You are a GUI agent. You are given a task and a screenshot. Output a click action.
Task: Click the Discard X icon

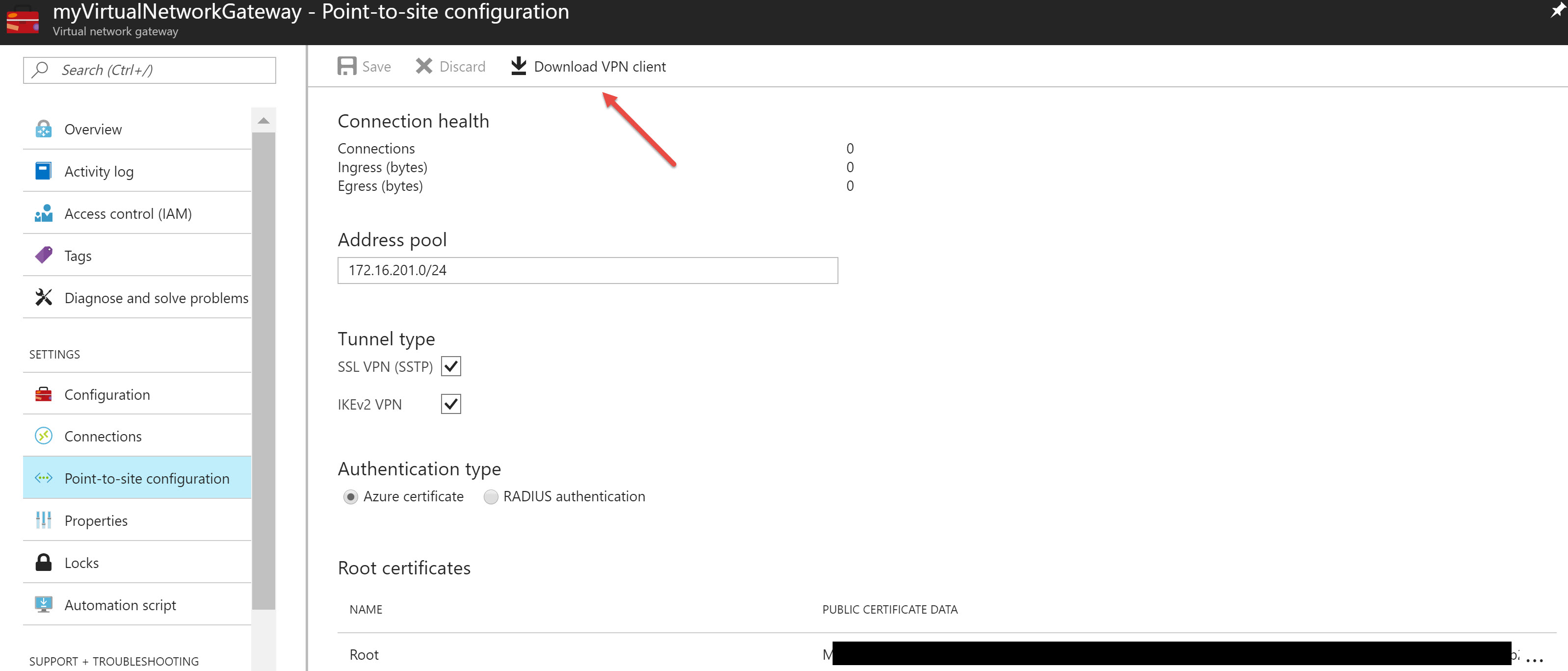[424, 66]
